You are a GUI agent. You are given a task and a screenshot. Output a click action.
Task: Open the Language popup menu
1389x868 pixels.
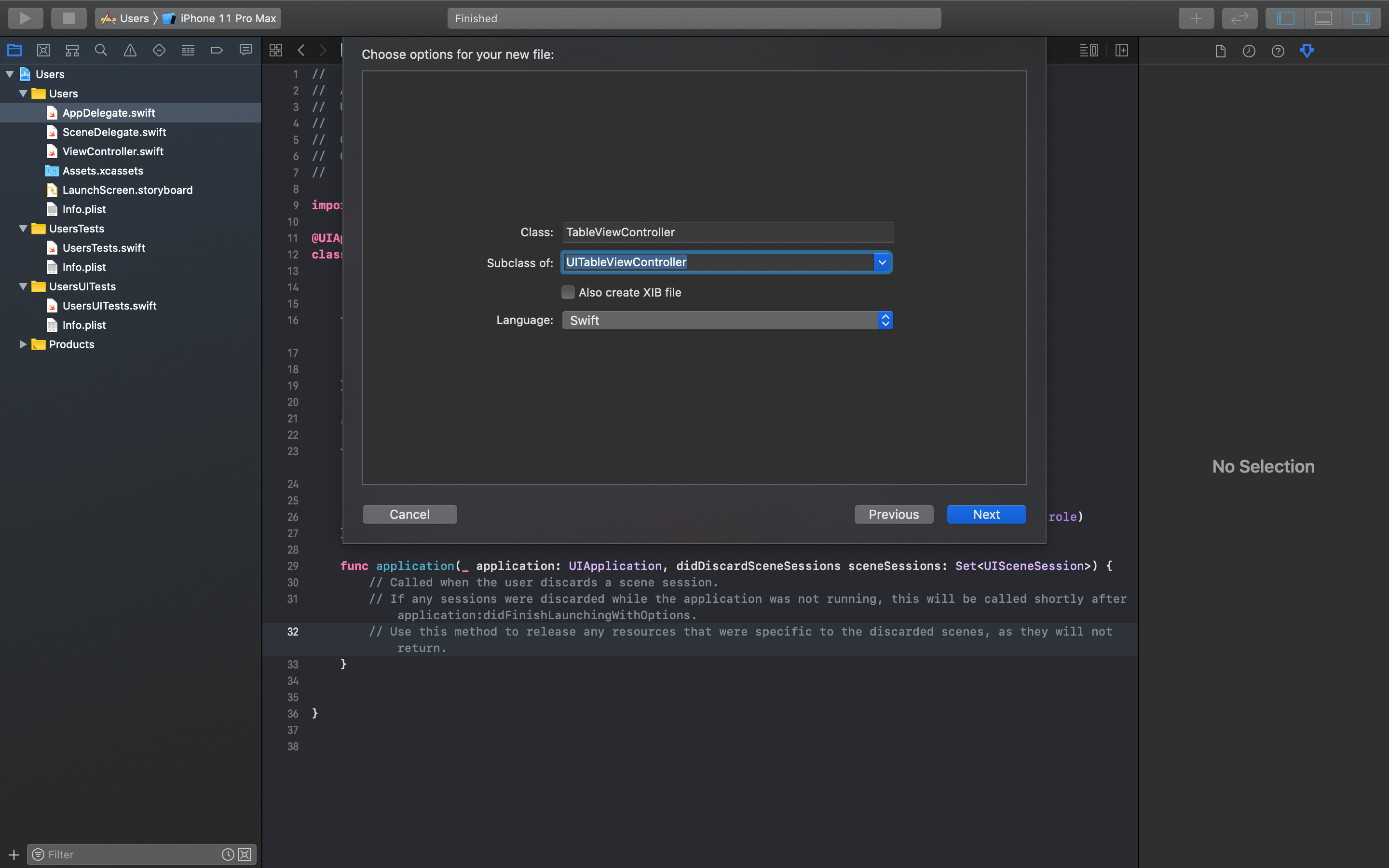(x=727, y=320)
